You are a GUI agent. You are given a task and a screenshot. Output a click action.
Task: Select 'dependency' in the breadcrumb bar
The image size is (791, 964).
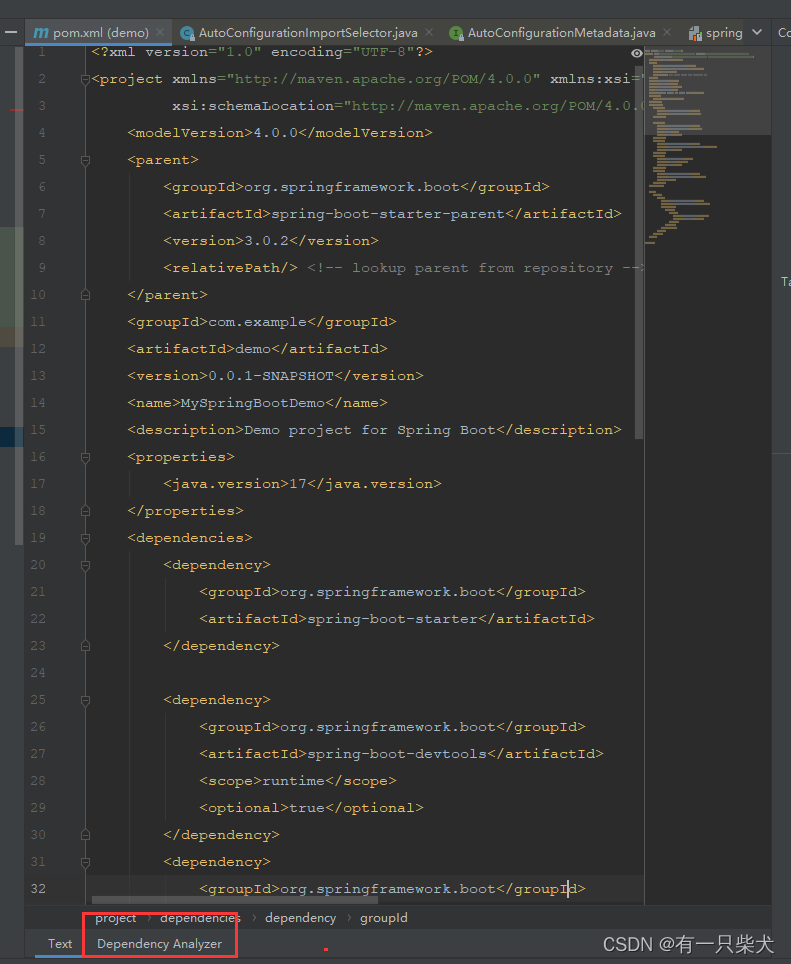[x=301, y=918]
